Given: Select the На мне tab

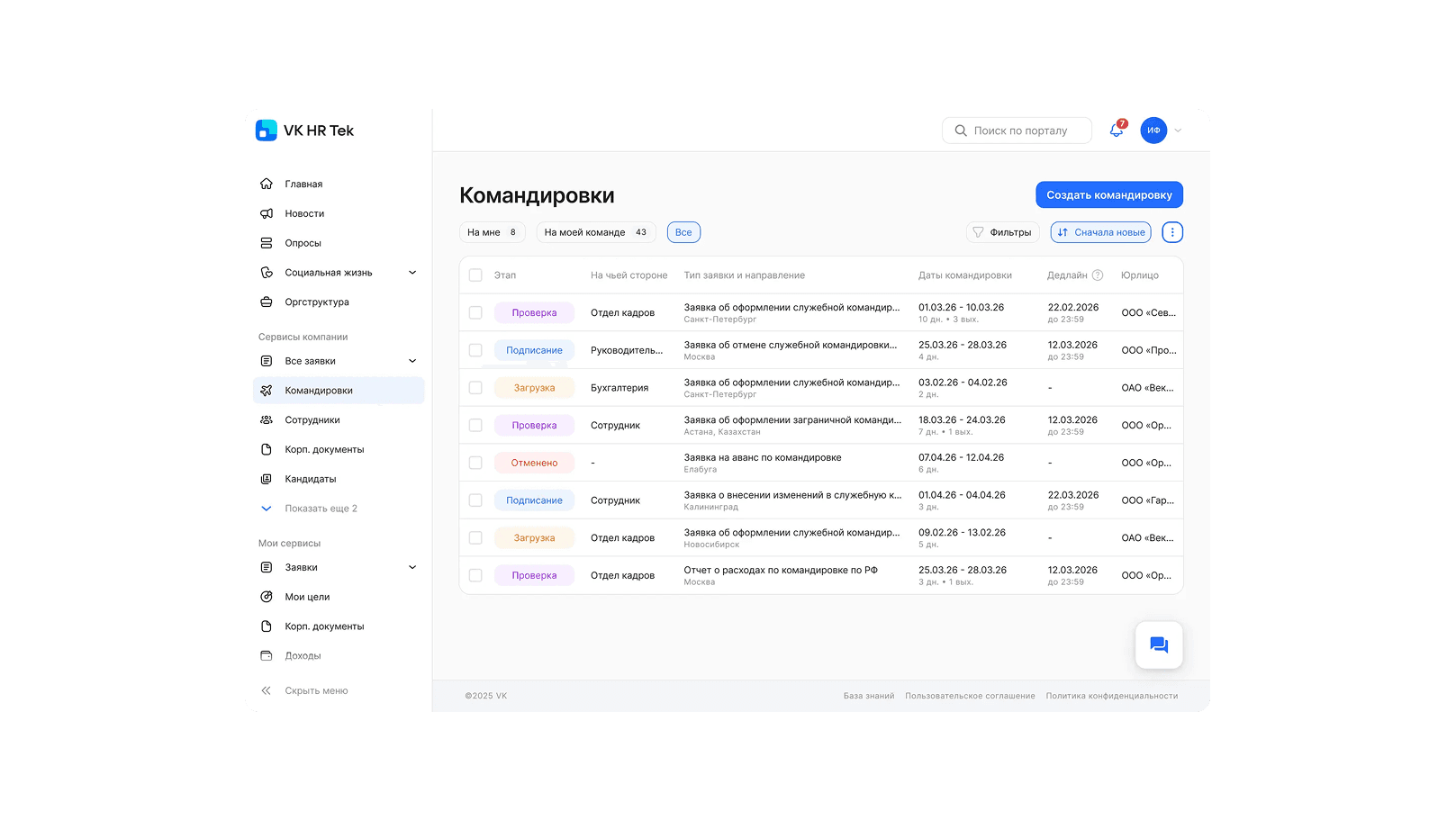Looking at the screenshot, I should pos(492,232).
